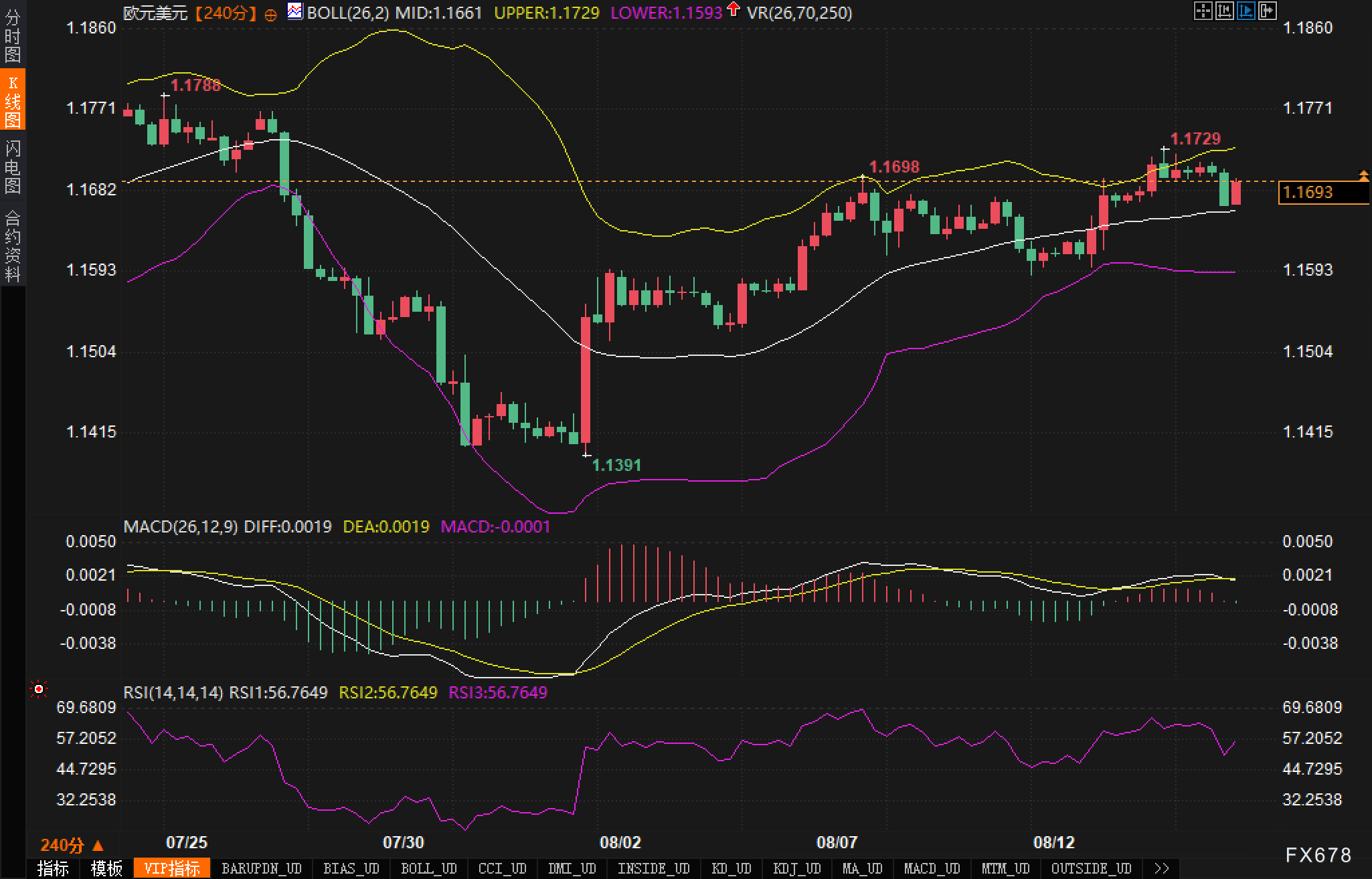Apply the MACD_UD indicator

click(x=932, y=868)
